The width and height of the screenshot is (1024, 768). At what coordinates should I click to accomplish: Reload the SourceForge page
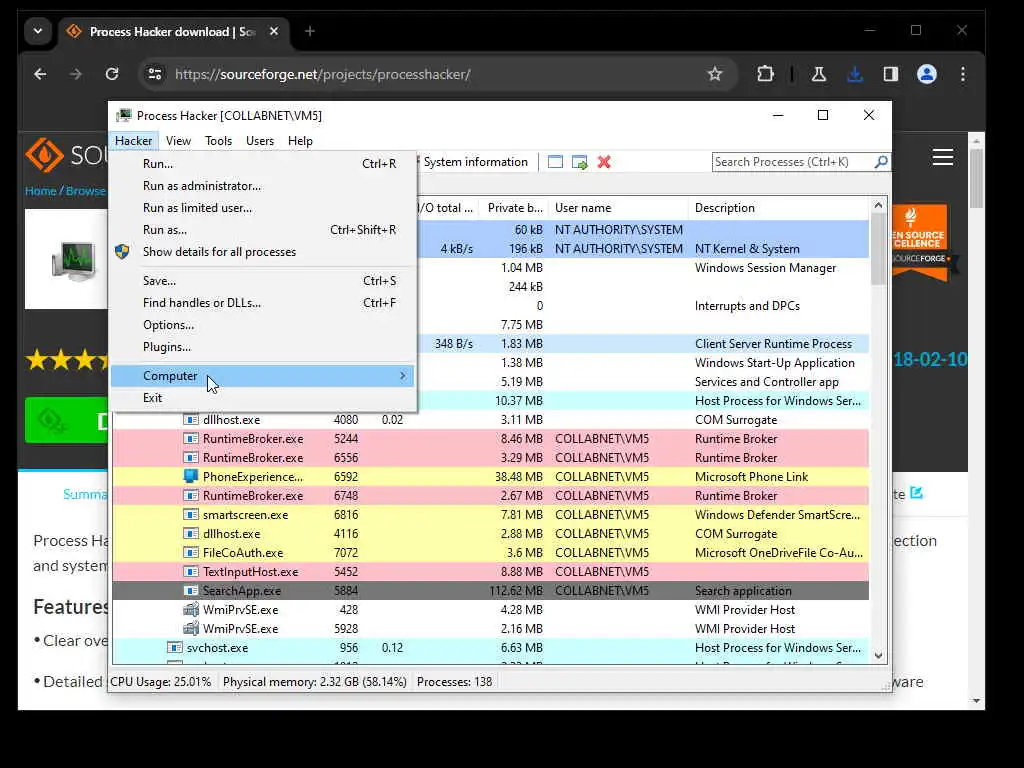click(112, 74)
